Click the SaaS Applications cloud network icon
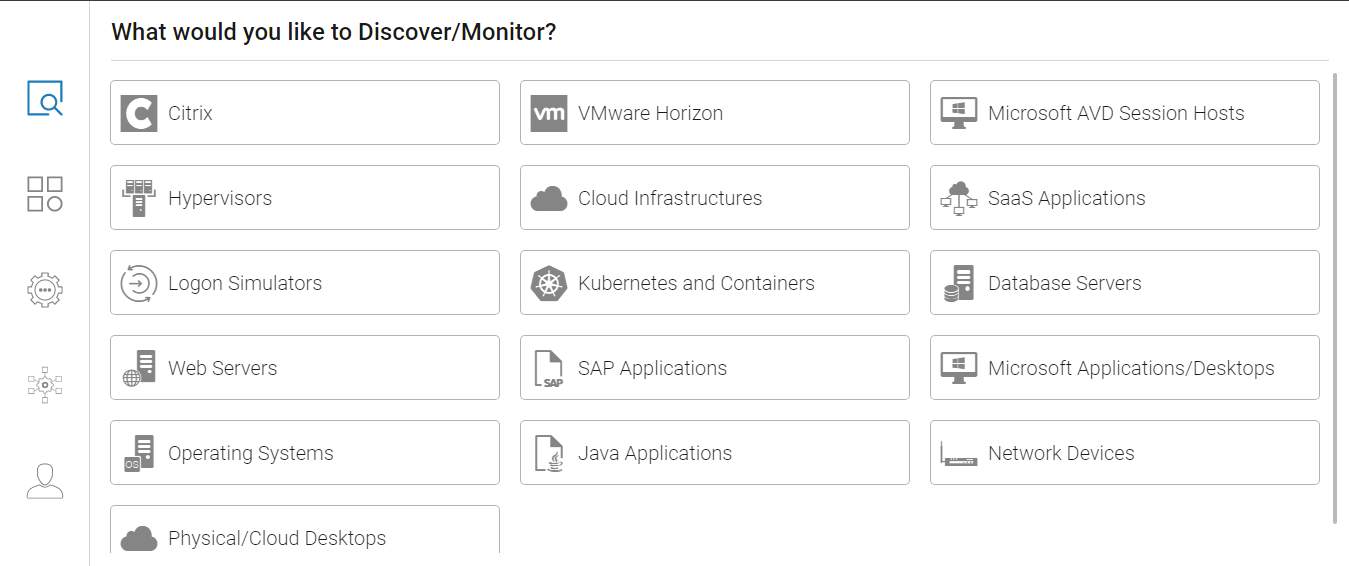 (x=959, y=198)
